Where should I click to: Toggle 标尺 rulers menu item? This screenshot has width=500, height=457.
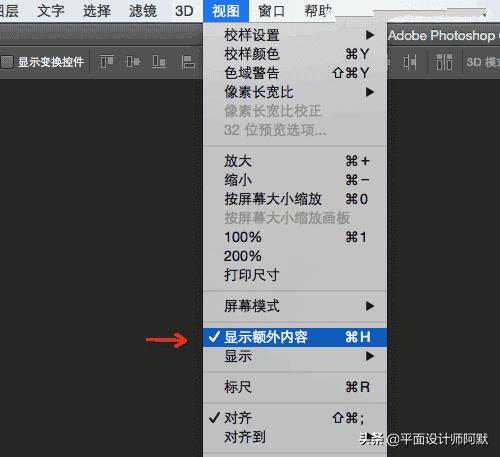(x=295, y=387)
